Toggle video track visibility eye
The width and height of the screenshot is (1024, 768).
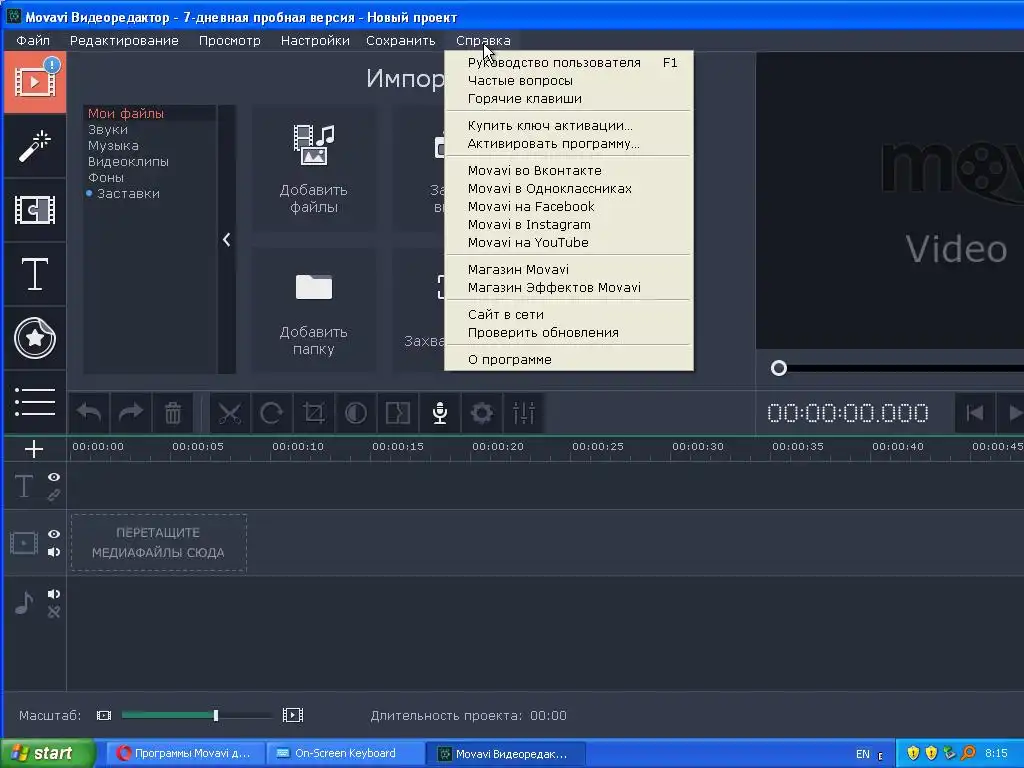point(54,534)
